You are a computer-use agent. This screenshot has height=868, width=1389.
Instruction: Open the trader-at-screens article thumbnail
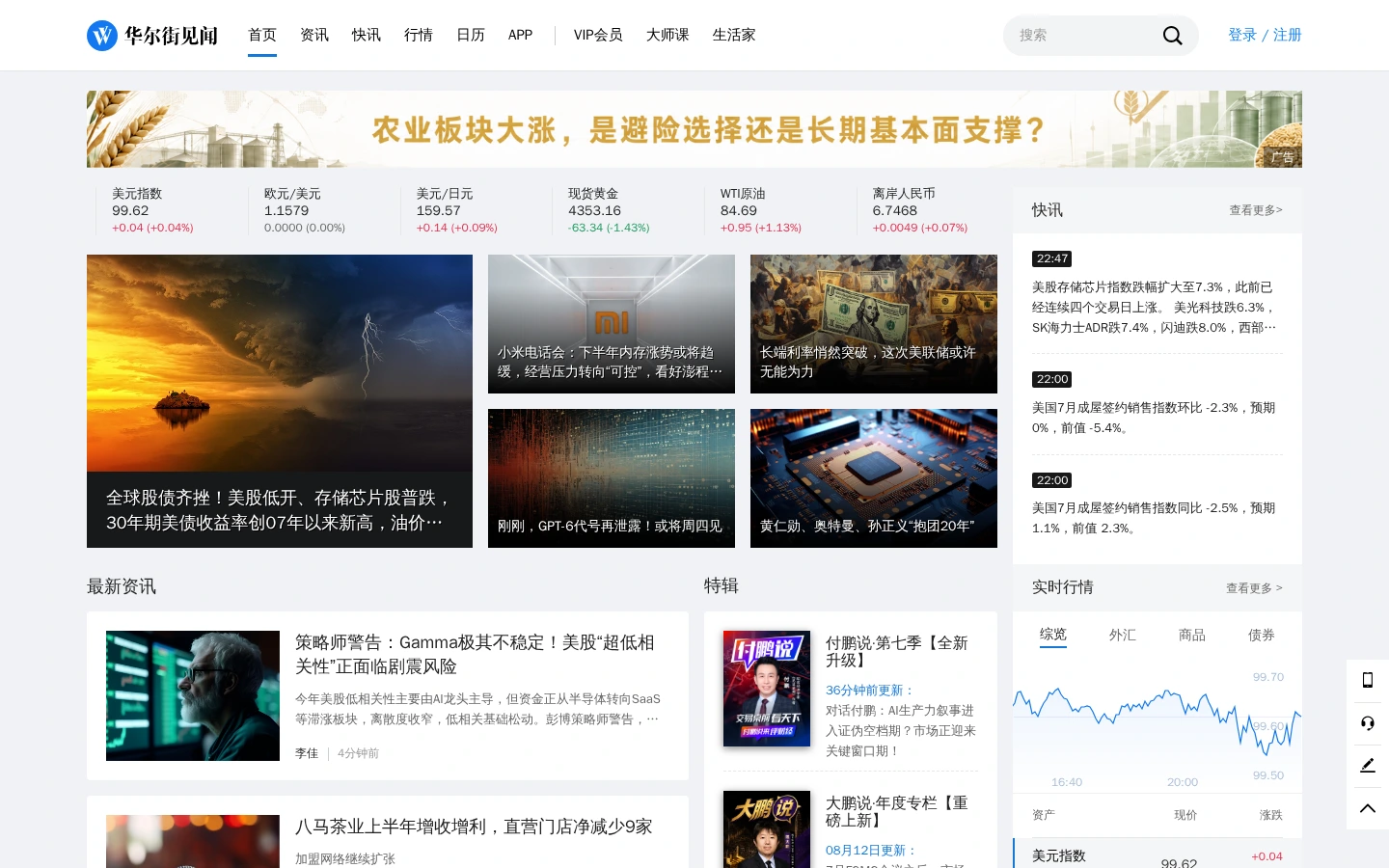pyautogui.click(x=193, y=696)
